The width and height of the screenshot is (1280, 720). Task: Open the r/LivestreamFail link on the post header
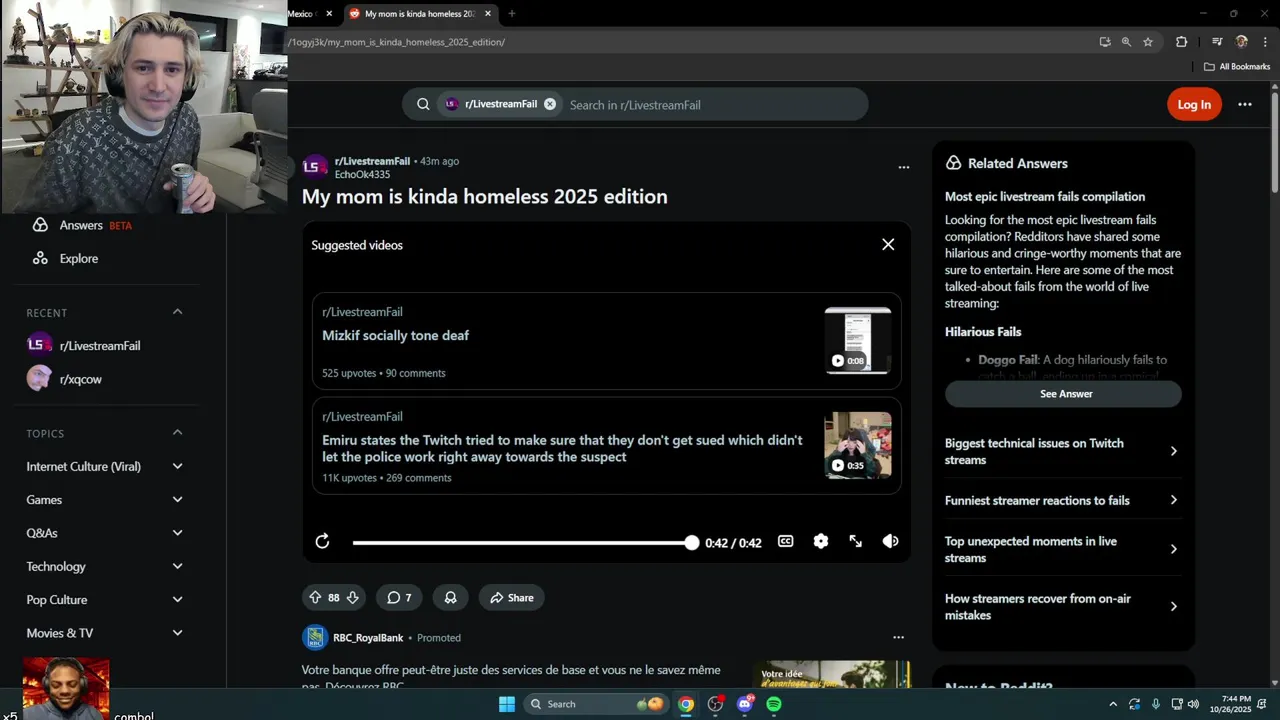pos(372,161)
